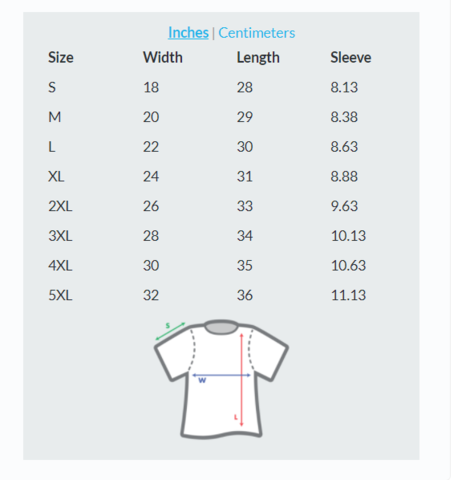Click the green S label above sleeve

168,325
